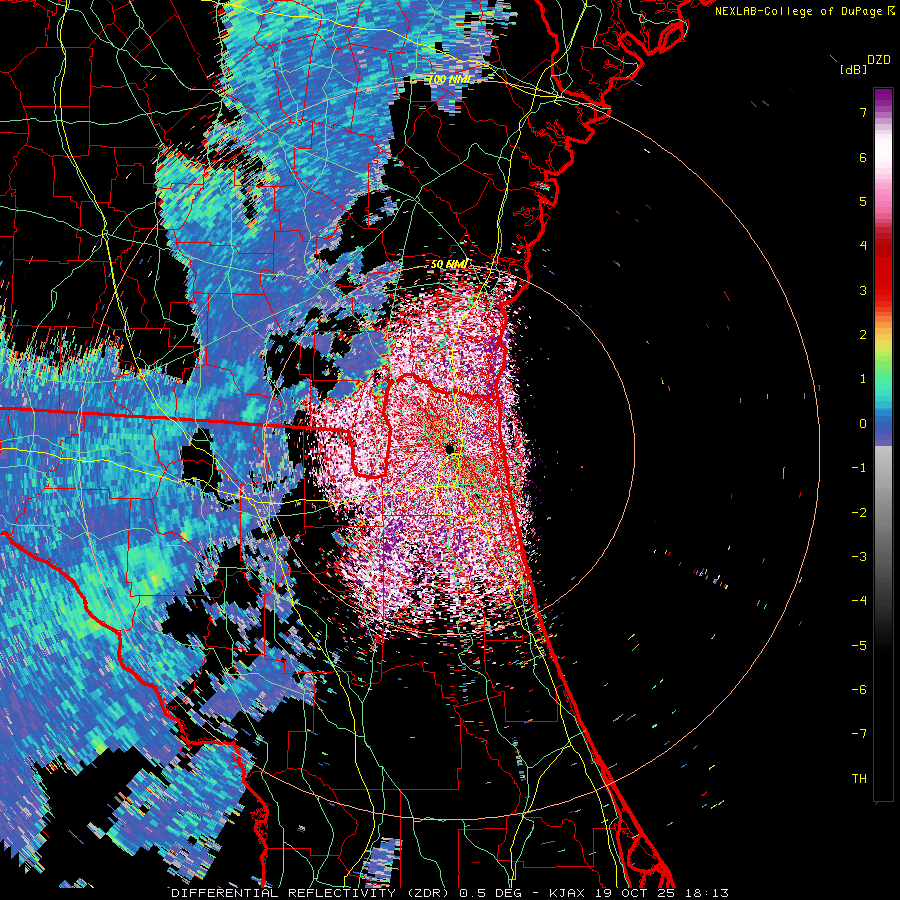900x900 pixels.
Task: Select the 4 value on the dB scale
Action: 863,246
